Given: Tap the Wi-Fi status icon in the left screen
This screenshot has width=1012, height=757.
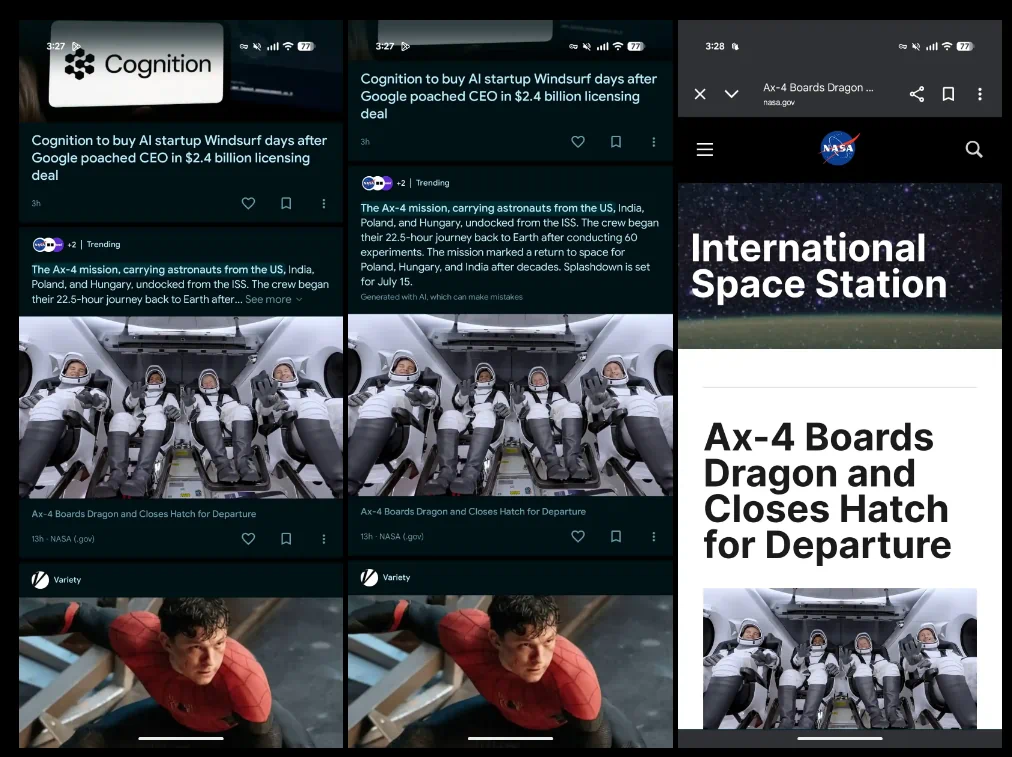Looking at the screenshot, I should pos(288,46).
